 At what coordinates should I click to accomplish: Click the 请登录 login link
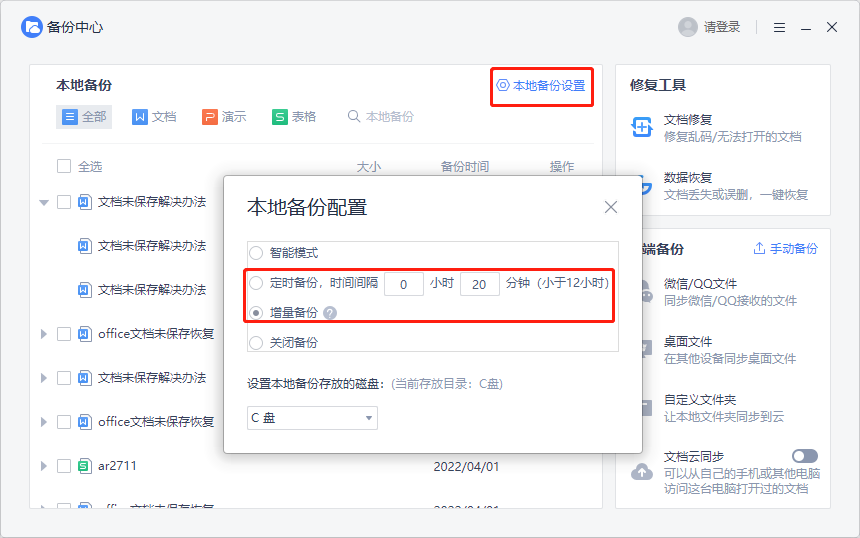(x=722, y=27)
